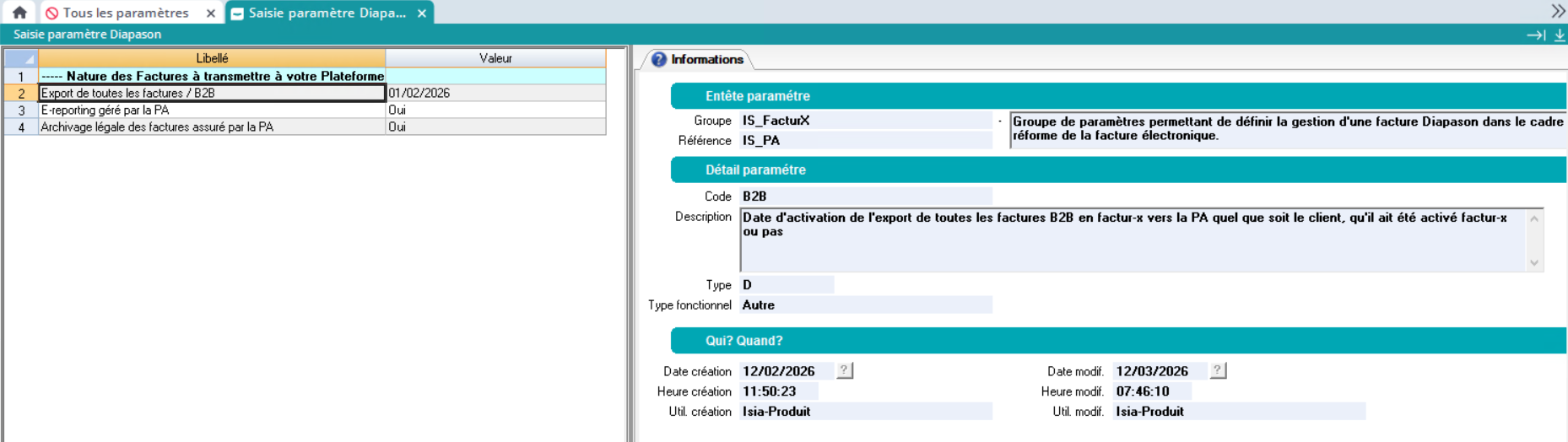Click the double chevron tab overflow icon
Image resolution: width=1568 pixels, height=442 pixels.
click(1558, 11)
